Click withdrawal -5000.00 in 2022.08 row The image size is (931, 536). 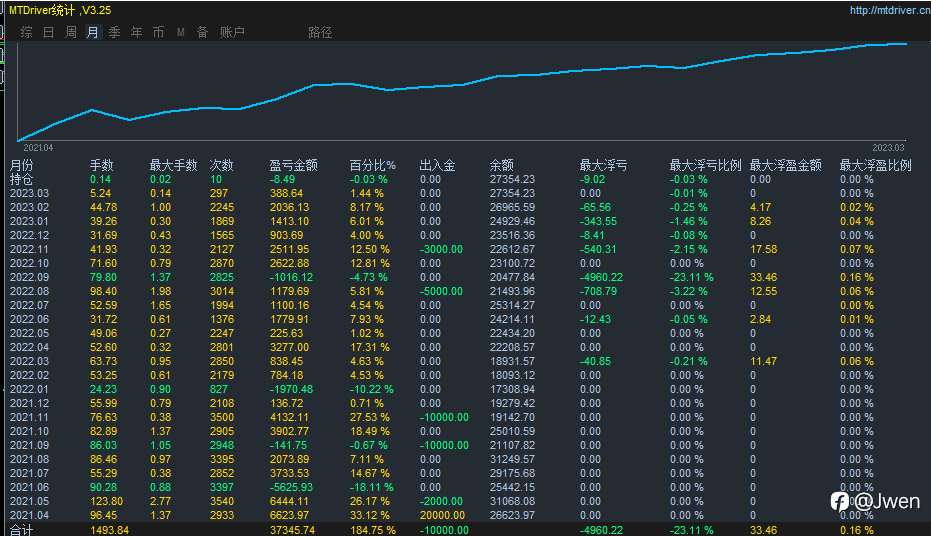[441, 291]
